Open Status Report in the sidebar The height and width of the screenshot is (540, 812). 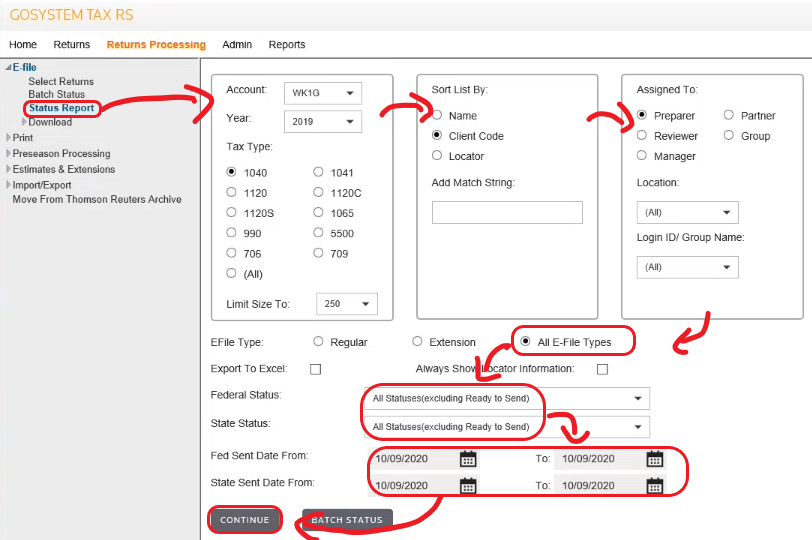coord(62,108)
